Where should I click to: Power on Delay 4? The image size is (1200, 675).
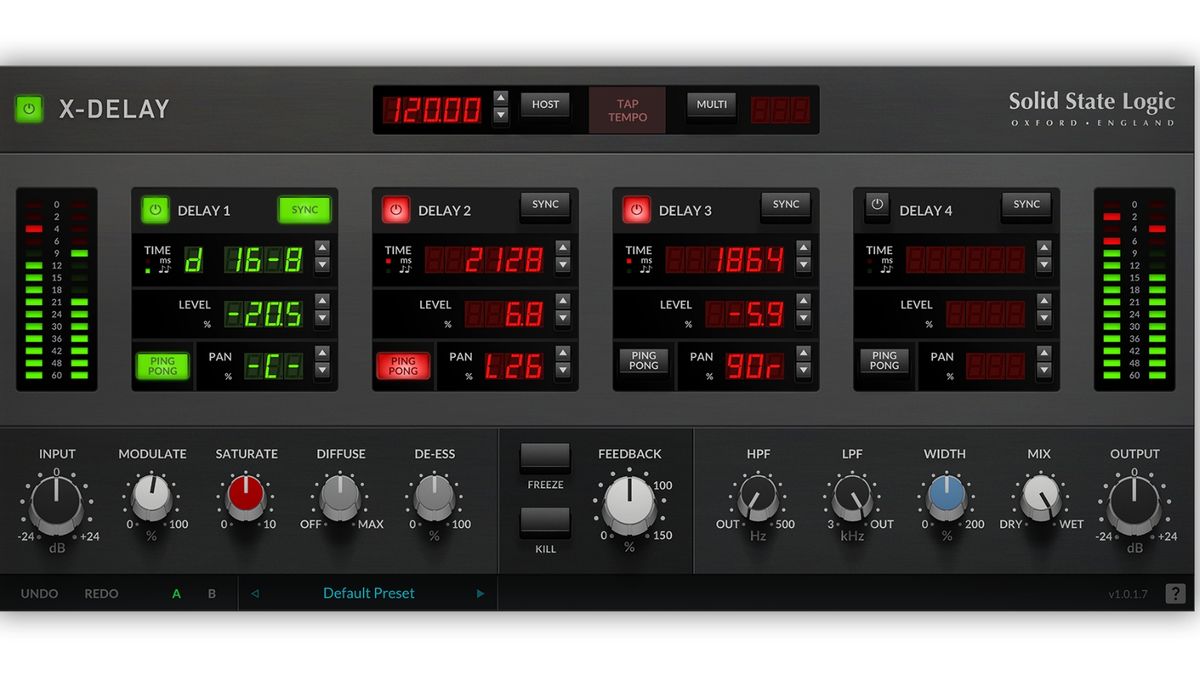coord(877,206)
